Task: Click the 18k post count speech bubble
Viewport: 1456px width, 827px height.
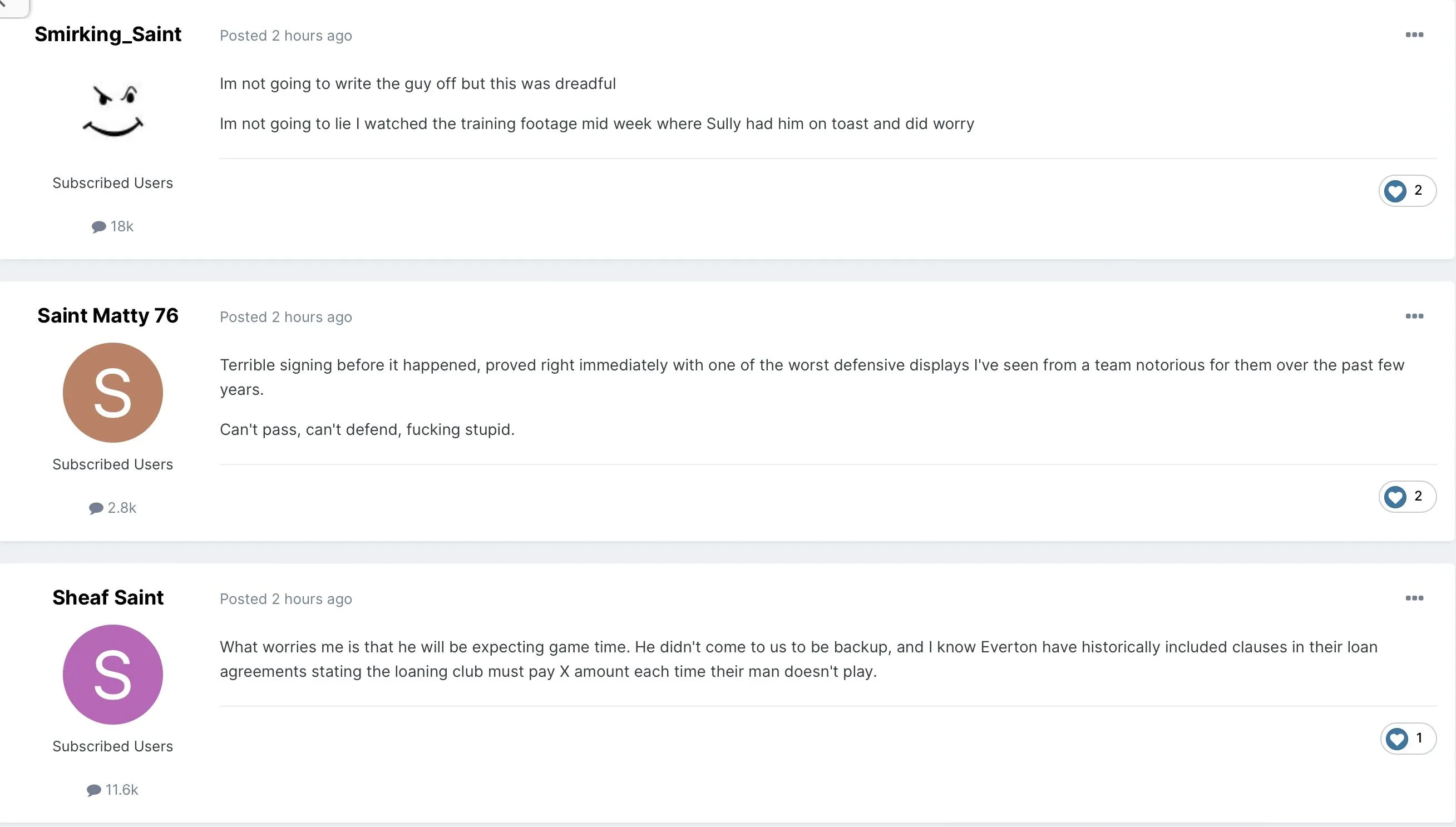Action: [99, 226]
